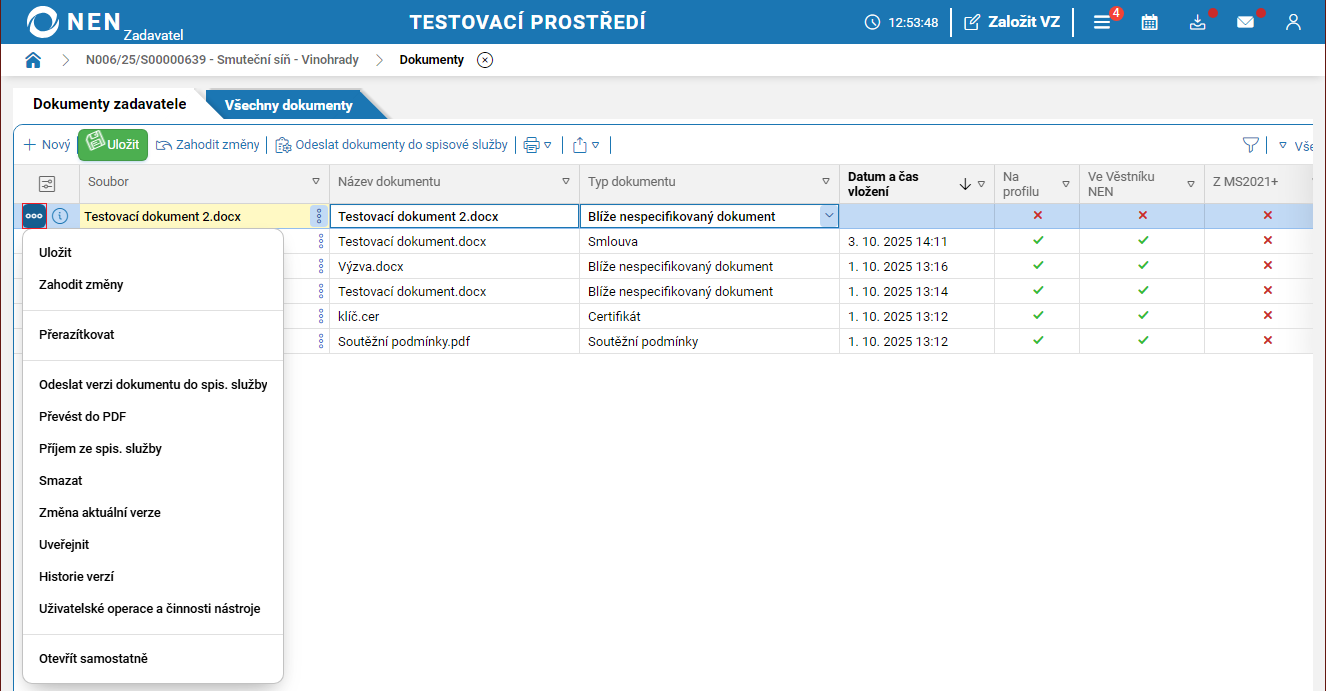
Task: Click the filter funnel icon
Action: (x=1250, y=145)
